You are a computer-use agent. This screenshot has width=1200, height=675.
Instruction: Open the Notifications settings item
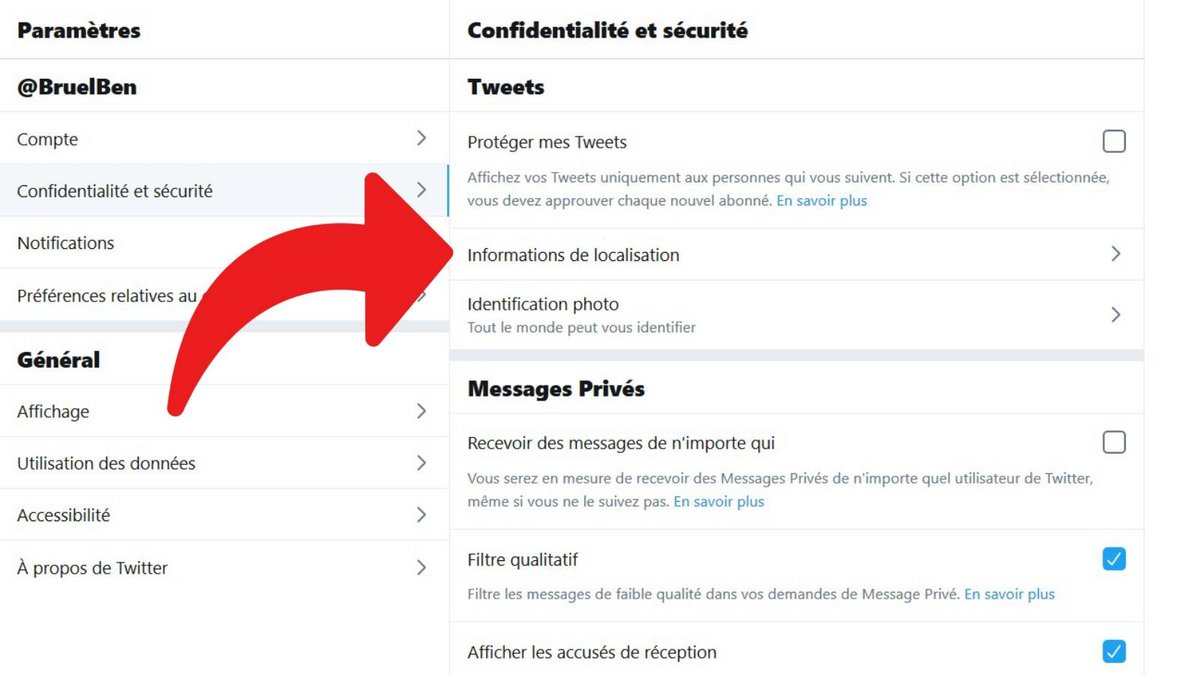click(224, 243)
